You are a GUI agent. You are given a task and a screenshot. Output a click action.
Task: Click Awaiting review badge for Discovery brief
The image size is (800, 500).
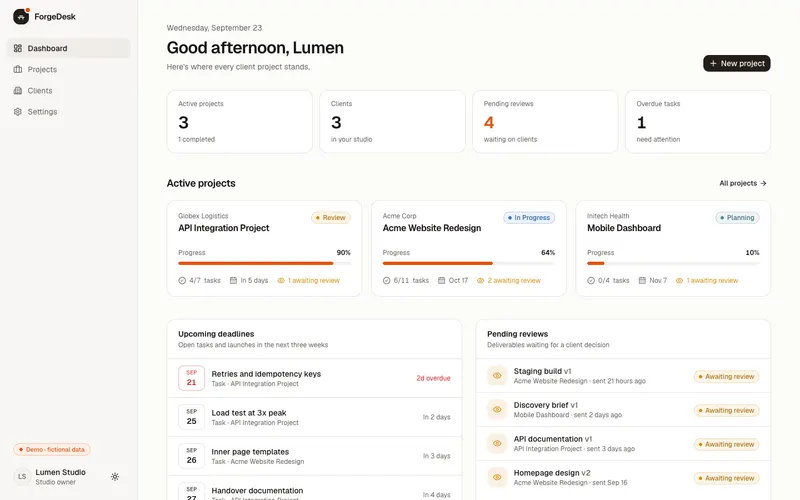point(727,410)
